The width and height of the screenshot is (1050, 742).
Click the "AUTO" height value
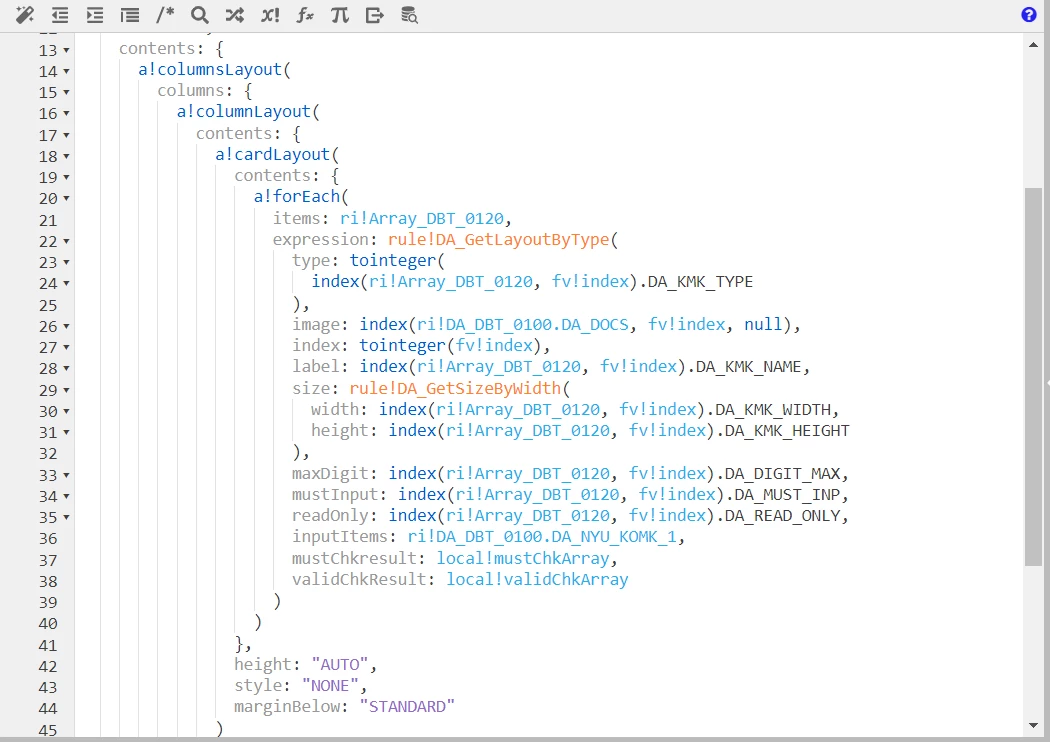tap(340, 664)
